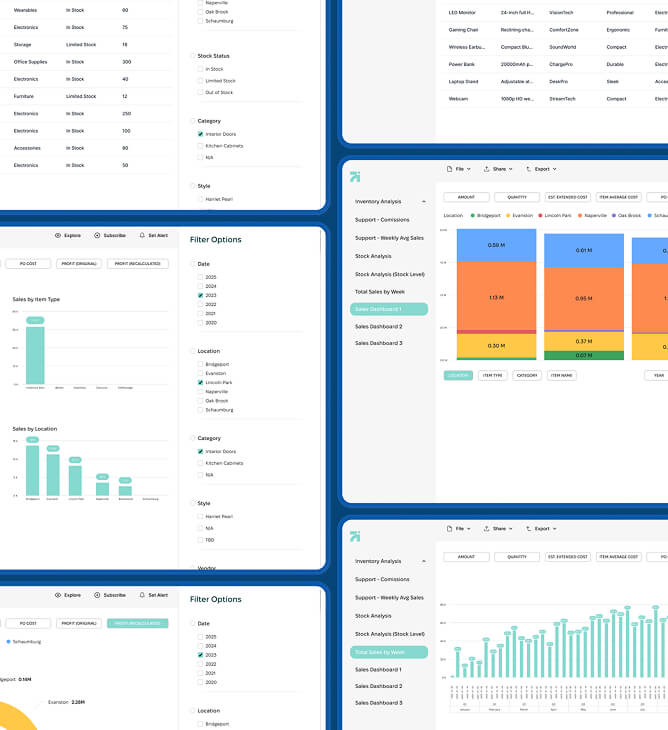The width and height of the screenshot is (668, 730).
Task: Tick the Limited Stock checkbox under Stock Status
Action: coord(201,81)
